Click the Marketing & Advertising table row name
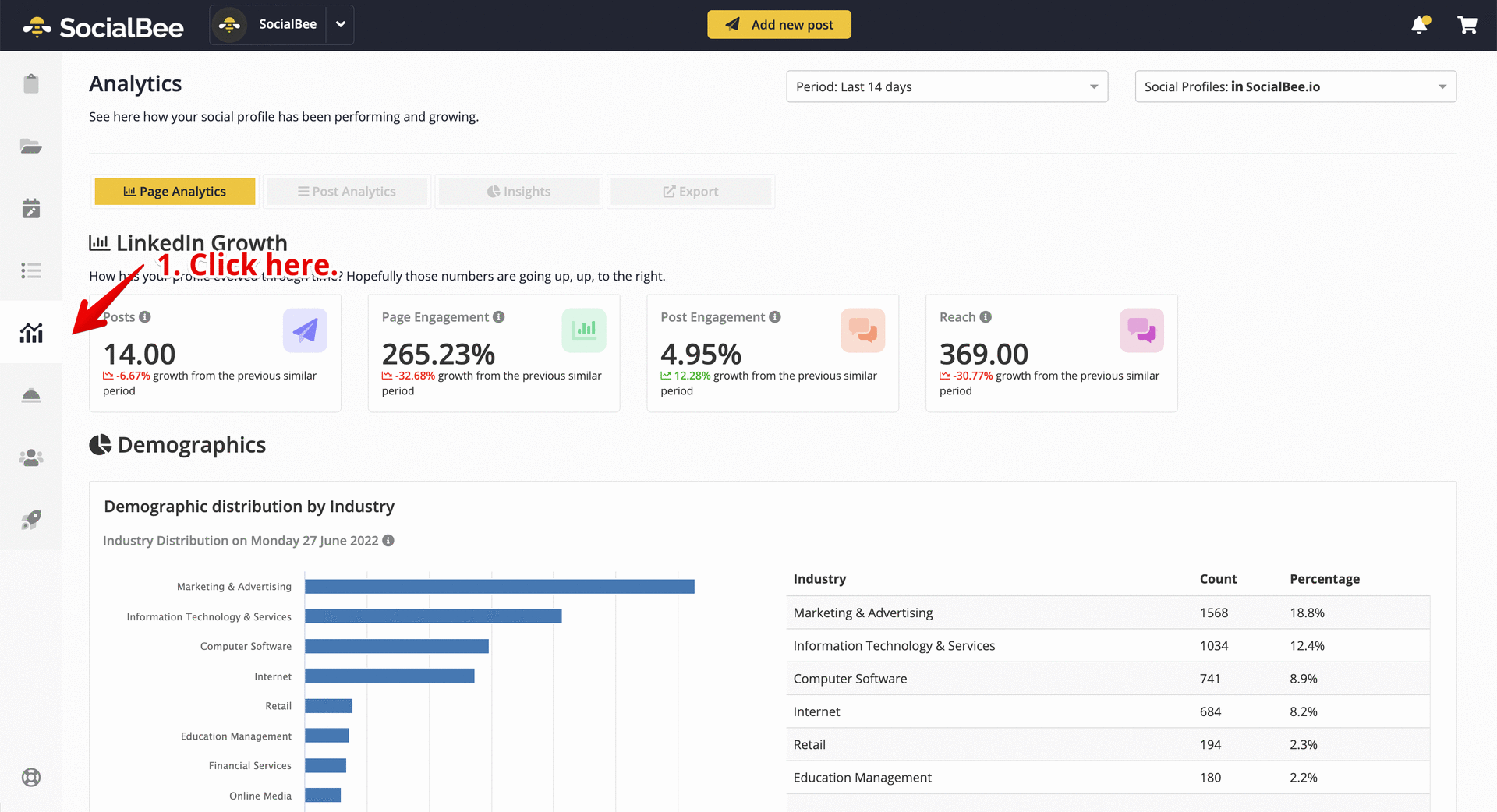Viewport: 1497px width, 812px height. tap(863, 613)
